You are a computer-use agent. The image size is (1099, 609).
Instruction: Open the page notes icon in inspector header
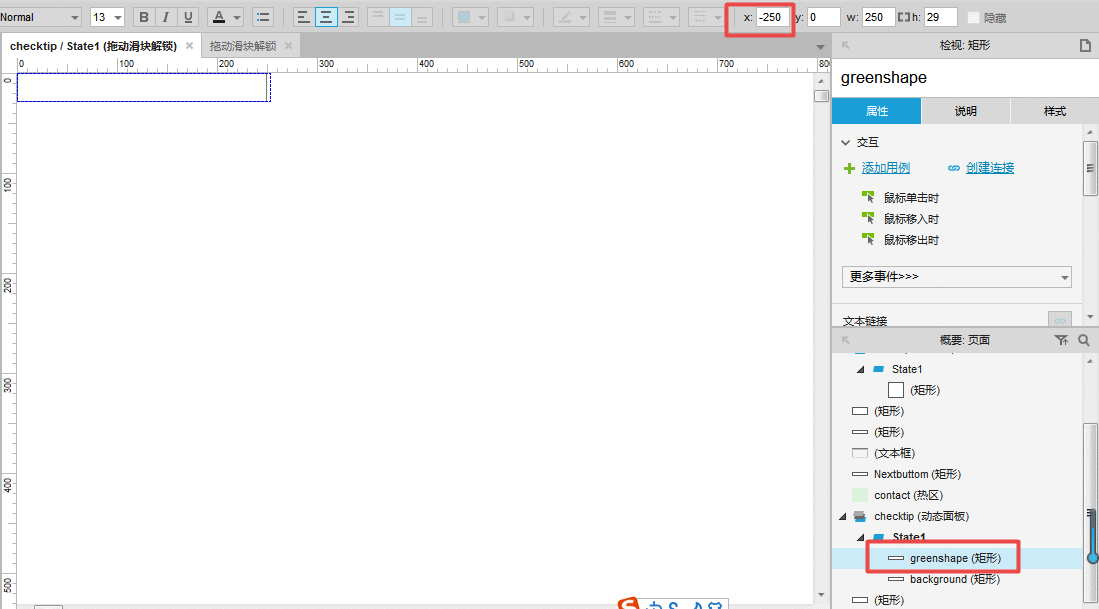pyautogui.click(x=1085, y=46)
